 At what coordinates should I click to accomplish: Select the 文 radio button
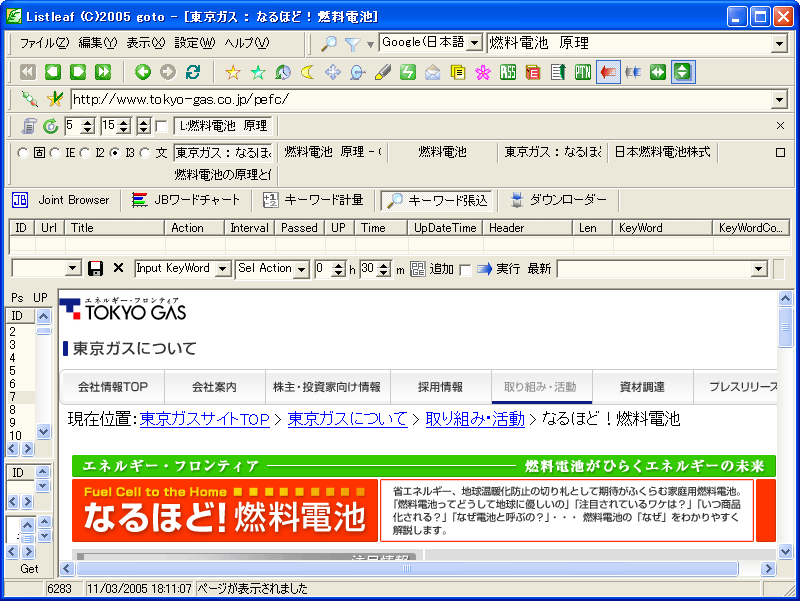(143, 152)
